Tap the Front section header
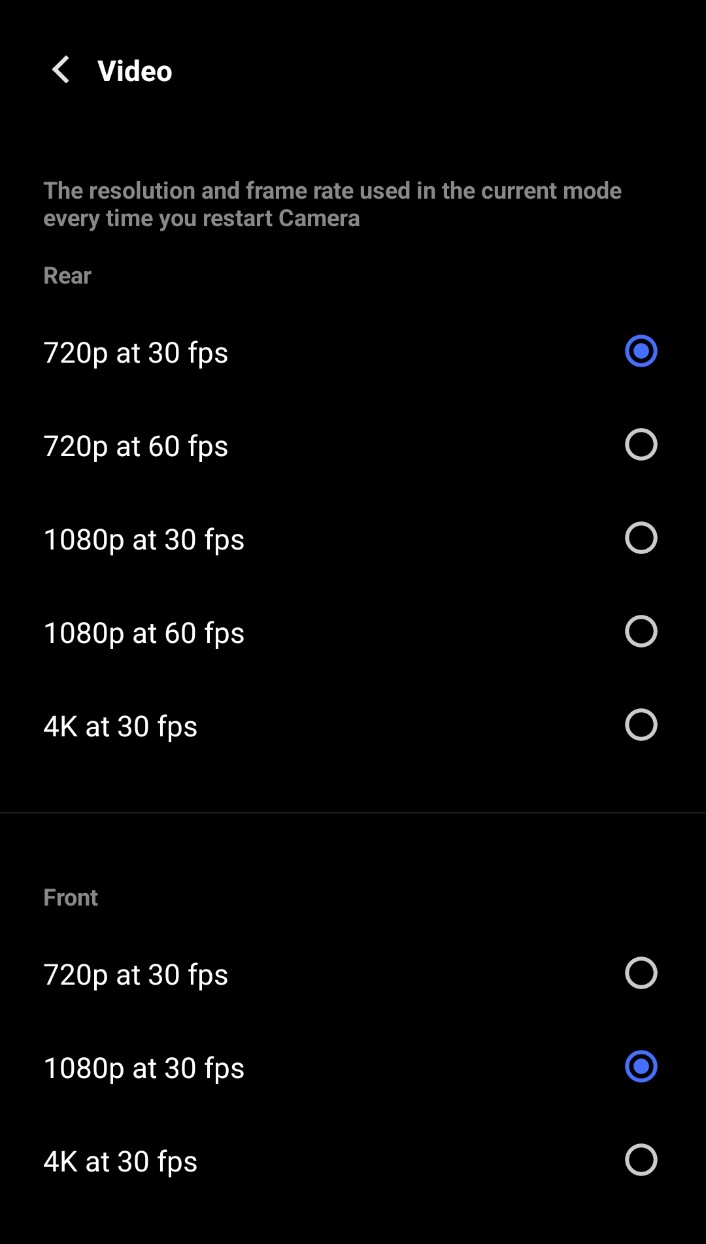 click(70, 898)
